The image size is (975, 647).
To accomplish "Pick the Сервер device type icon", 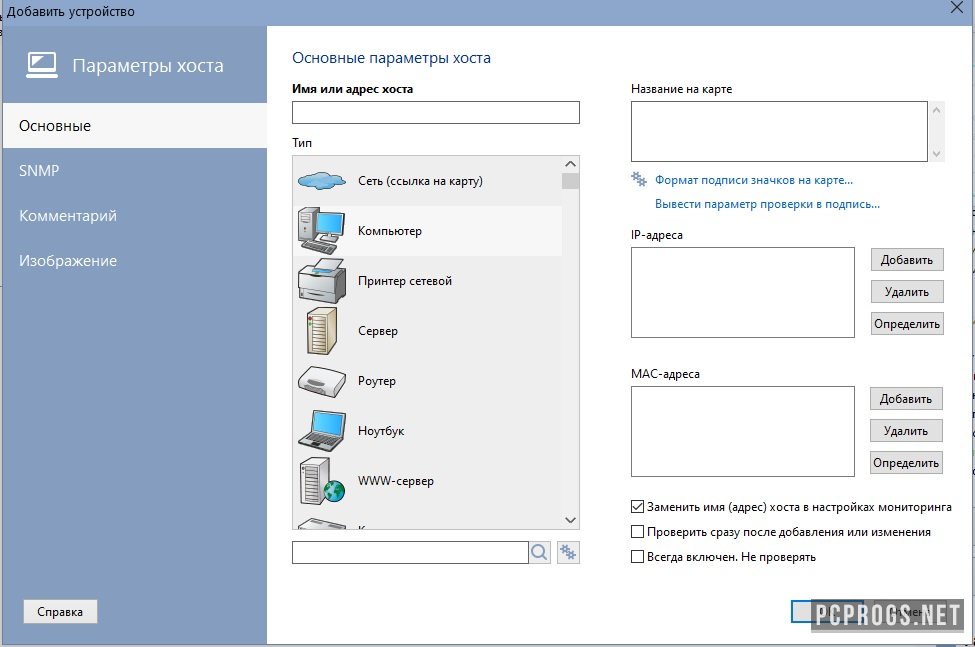I will 322,331.
